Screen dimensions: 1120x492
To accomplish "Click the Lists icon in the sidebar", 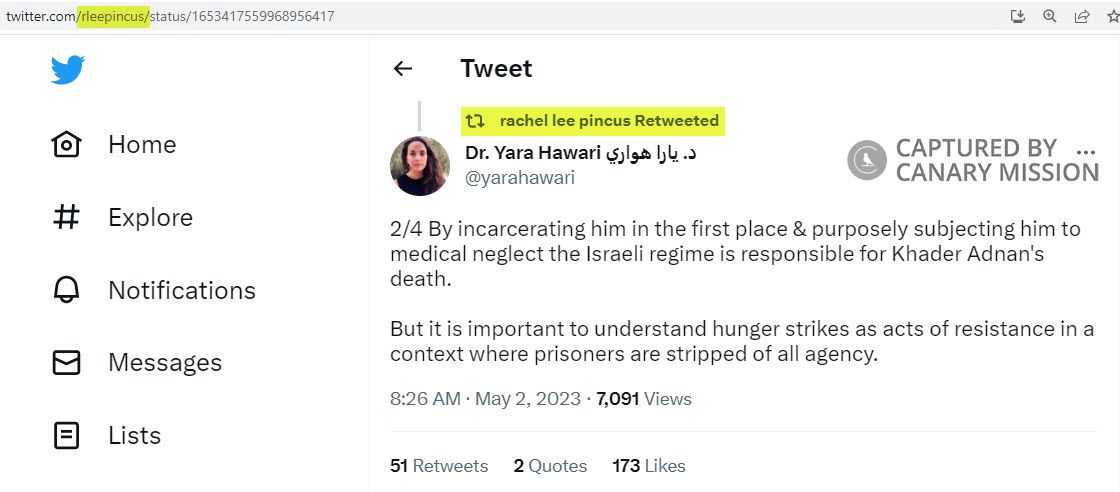I will click(66, 436).
